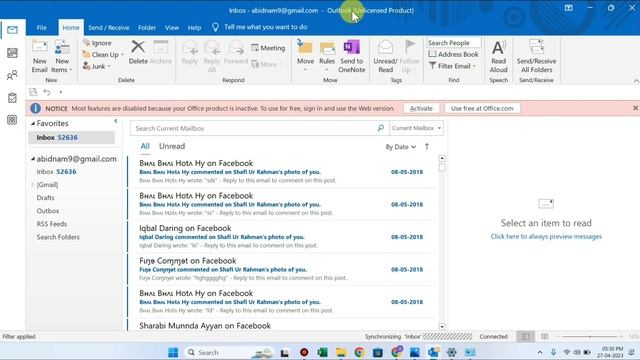Switch to Reading view in the status bar
Screen dimensions: 640x360
(x=544, y=336)
